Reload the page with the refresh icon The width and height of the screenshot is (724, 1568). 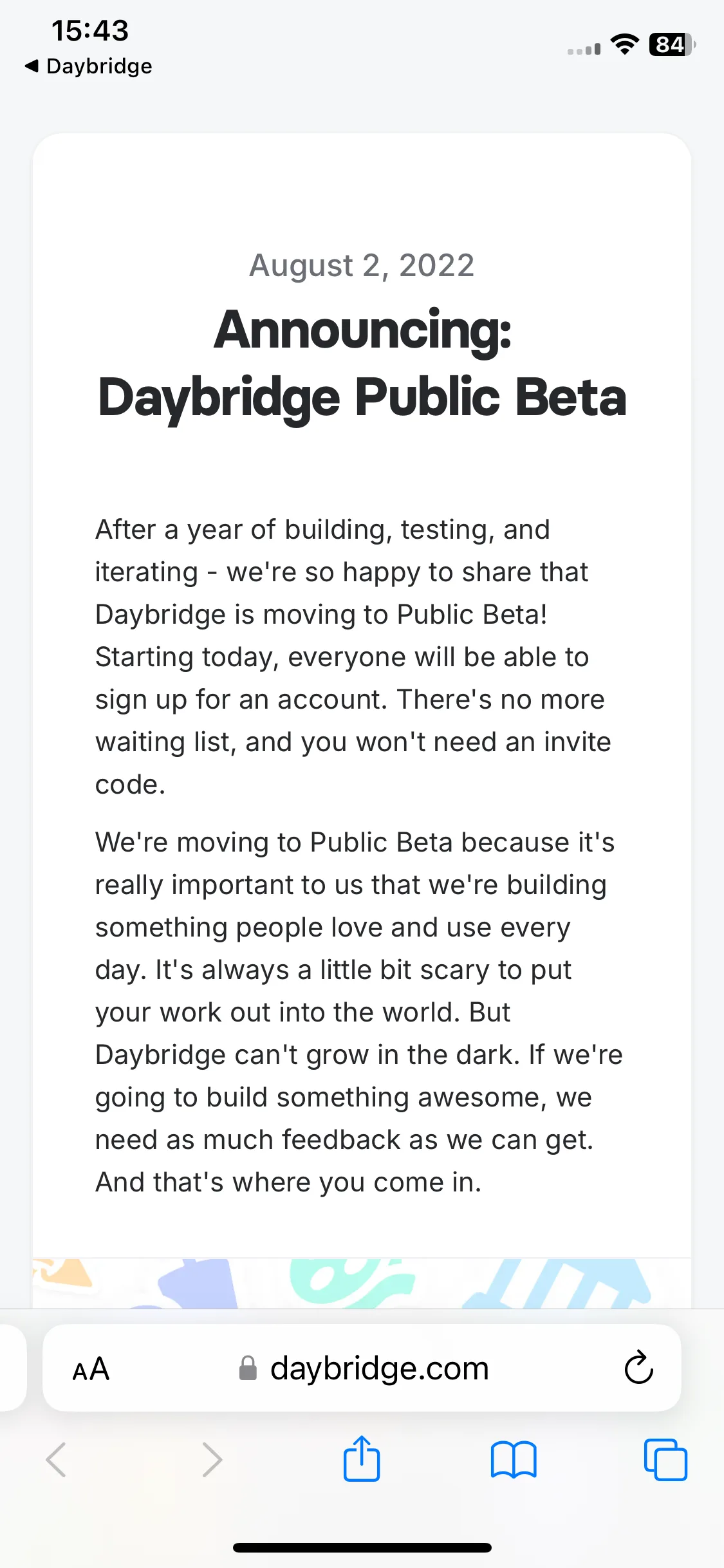[638, 1367]
